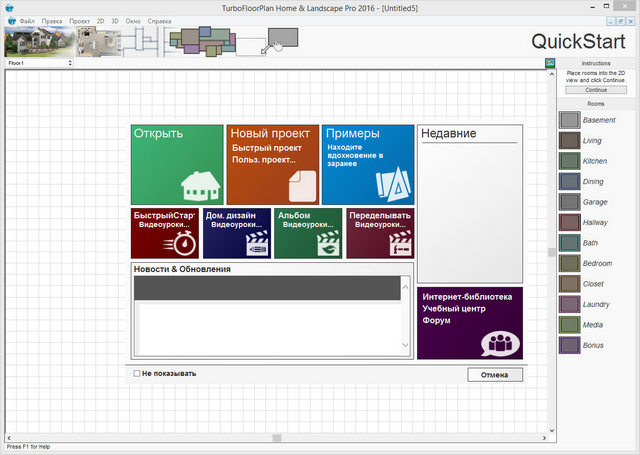The image size is (640, 455).
Task: Open the Альбом video tutorials tile
Action: 308,233
